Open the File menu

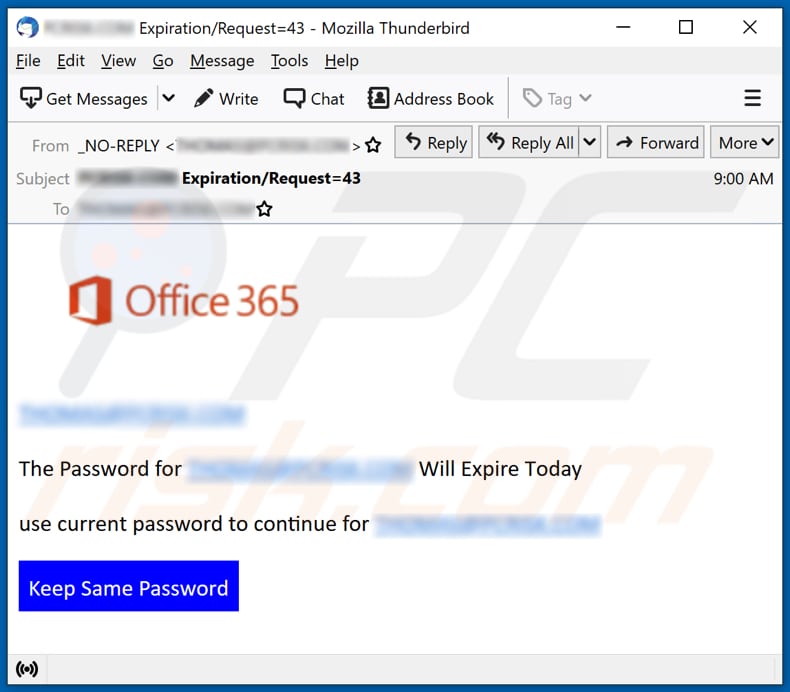28,61
